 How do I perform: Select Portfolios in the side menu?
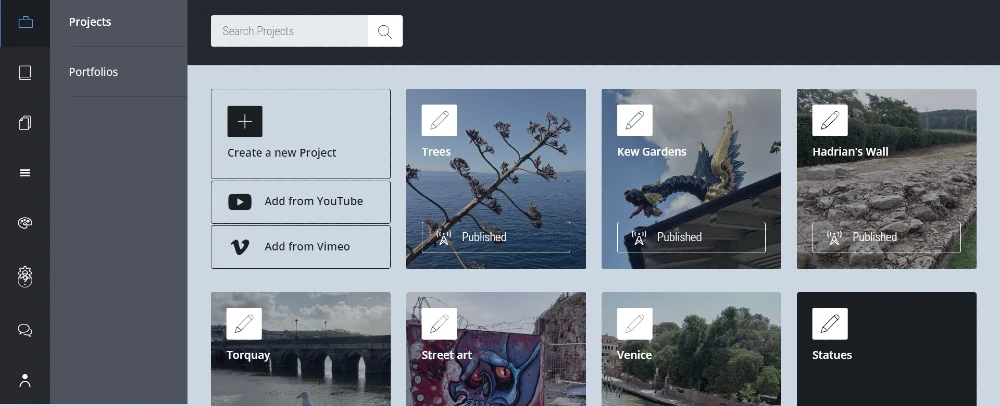93,72
